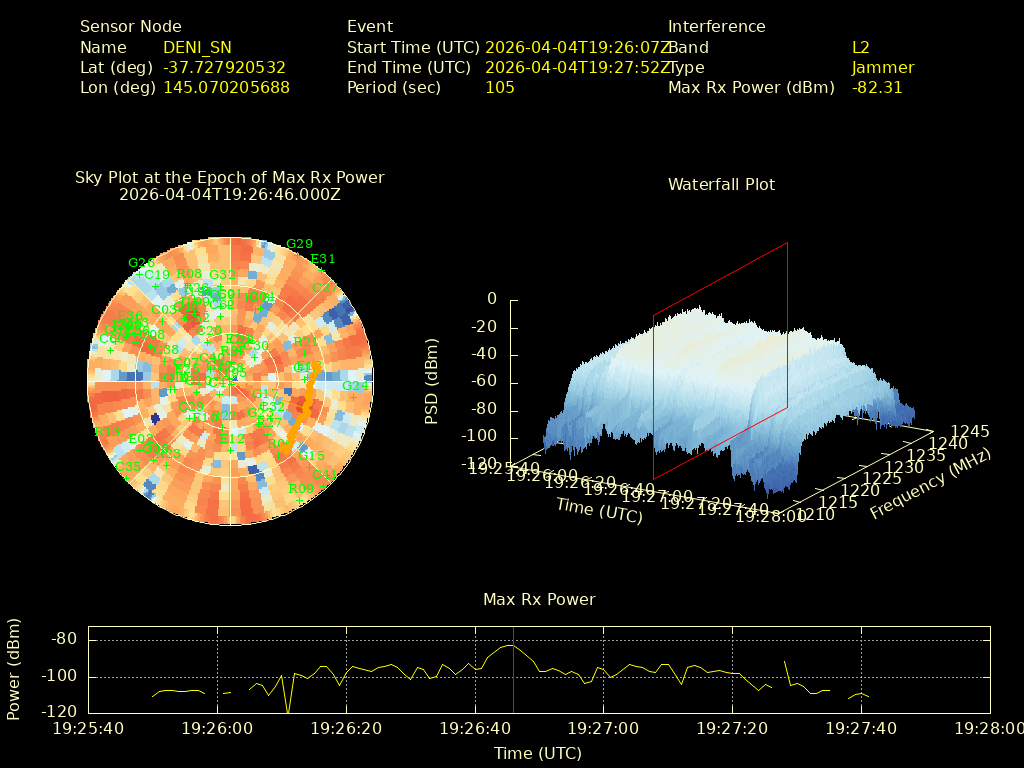The height and width of the screenshot is (768, 1024).
Task: Select the E31 satellite marker
Action: tap(323, 260)
